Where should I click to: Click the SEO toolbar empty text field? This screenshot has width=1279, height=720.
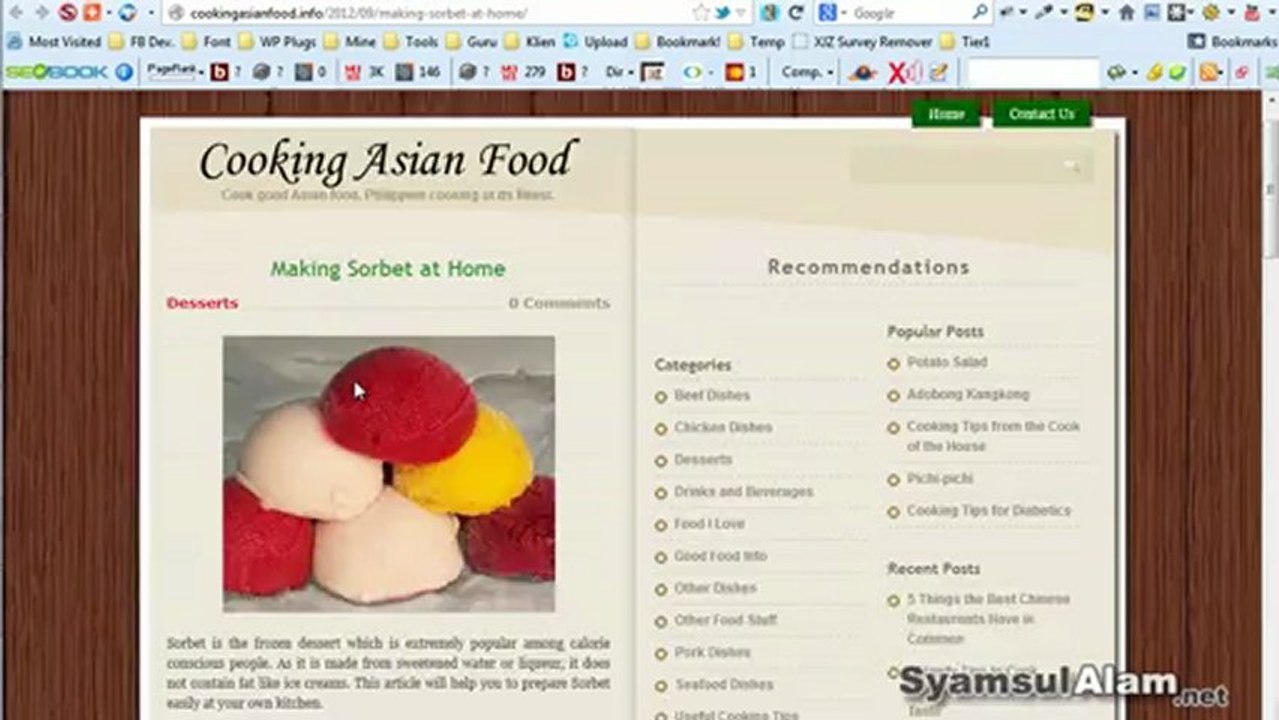[1033, 72]
